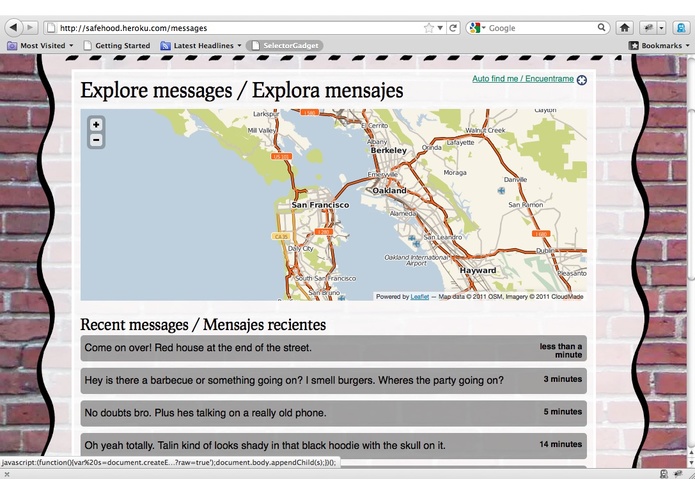Click the Hayward label on map
The width and height of the screenshot is (695, 494).
478,270
